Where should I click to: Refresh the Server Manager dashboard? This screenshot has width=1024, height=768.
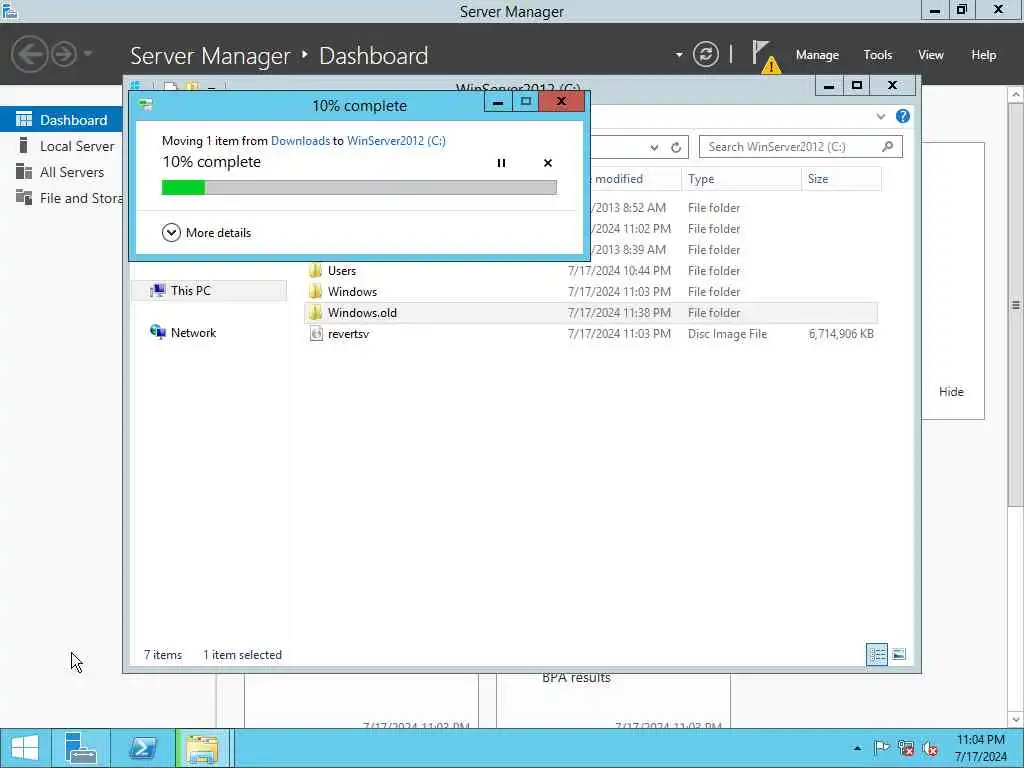pyautogui.click(x=705, y=54)
